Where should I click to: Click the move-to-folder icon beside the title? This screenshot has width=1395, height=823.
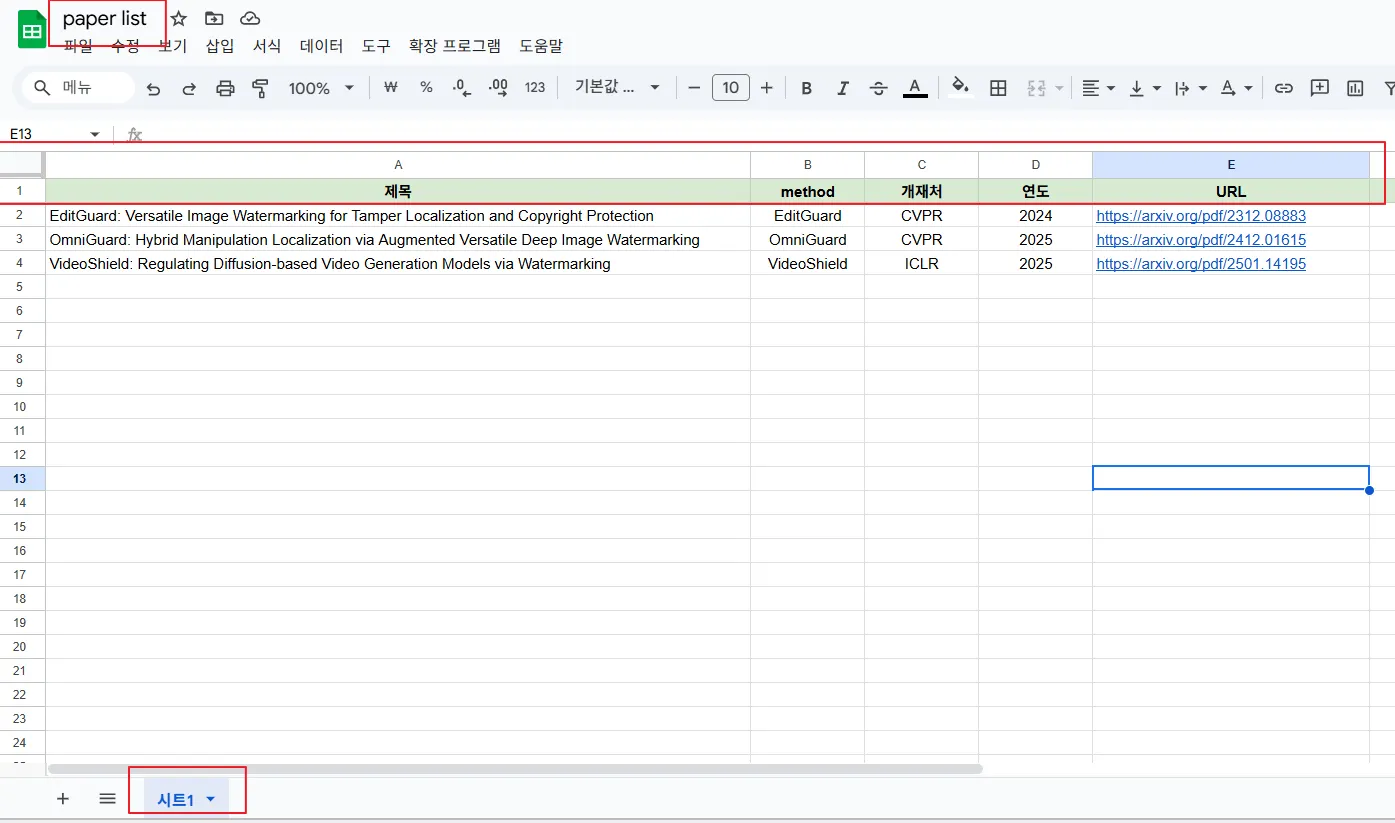(x=214, y=18)
